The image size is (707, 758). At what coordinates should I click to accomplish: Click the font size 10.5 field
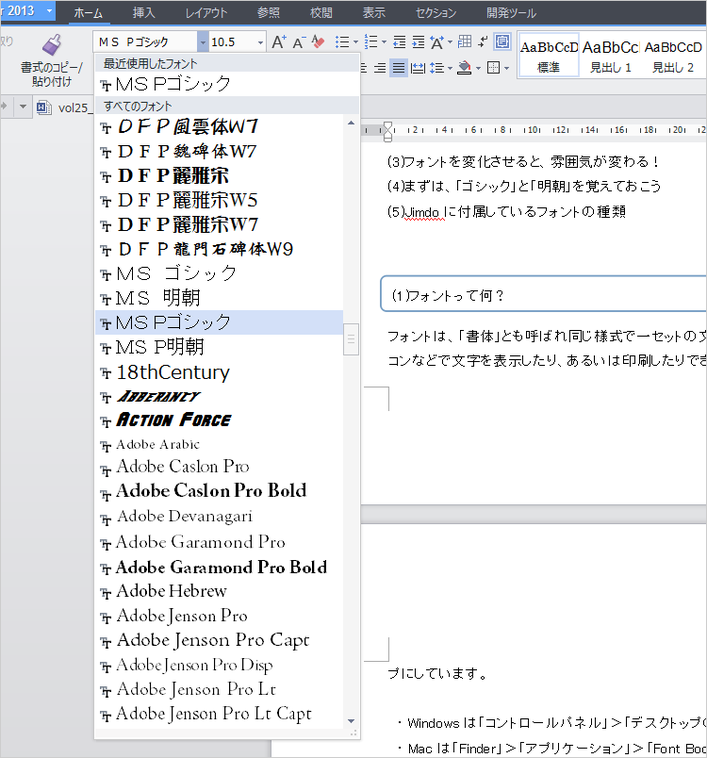(x=232, y=42)
